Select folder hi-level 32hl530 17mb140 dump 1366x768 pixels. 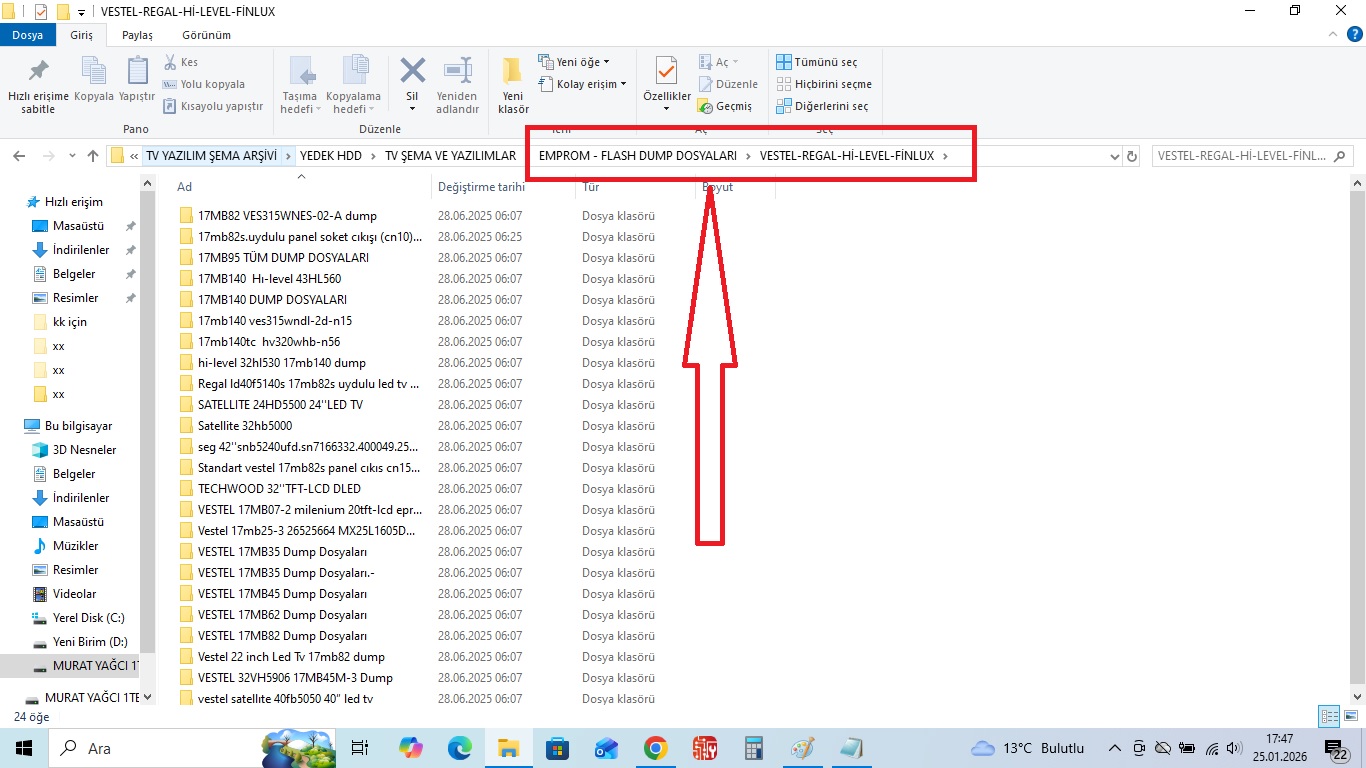[x=281, y=363]
